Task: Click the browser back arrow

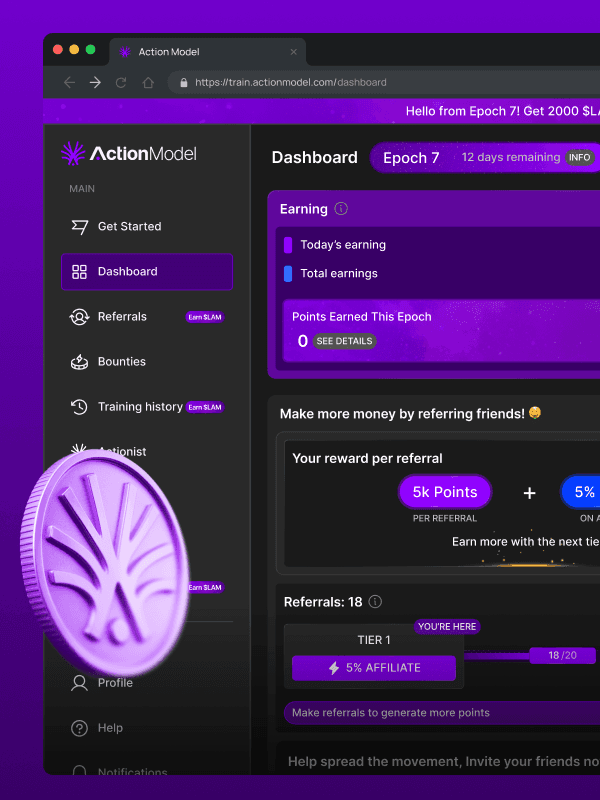Action: point(69,83)
